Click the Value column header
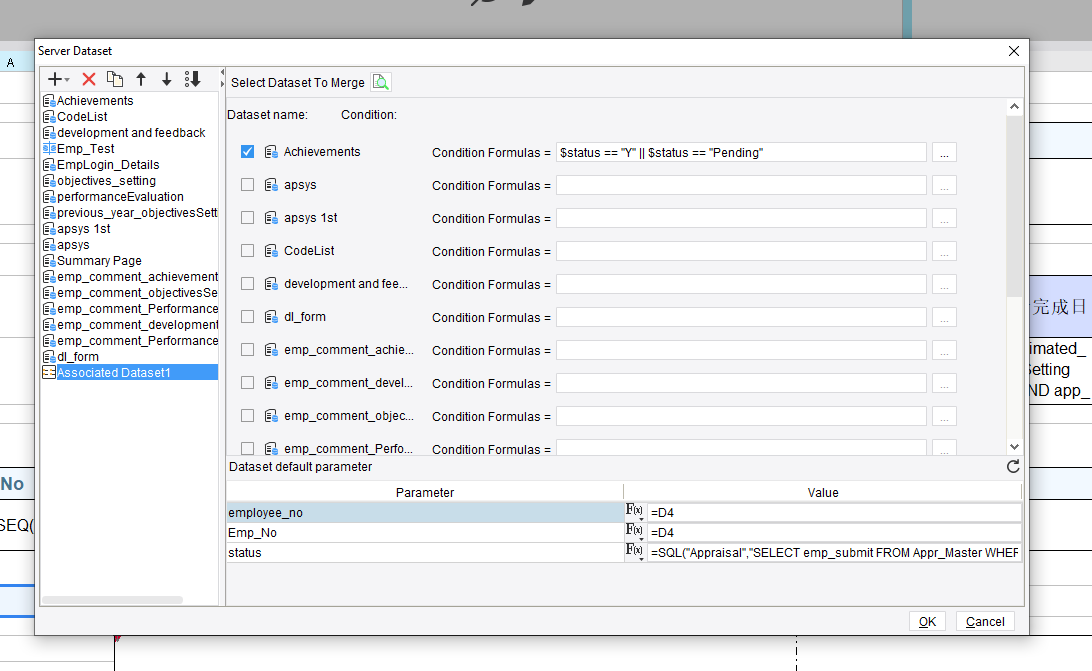 point(822,493)
